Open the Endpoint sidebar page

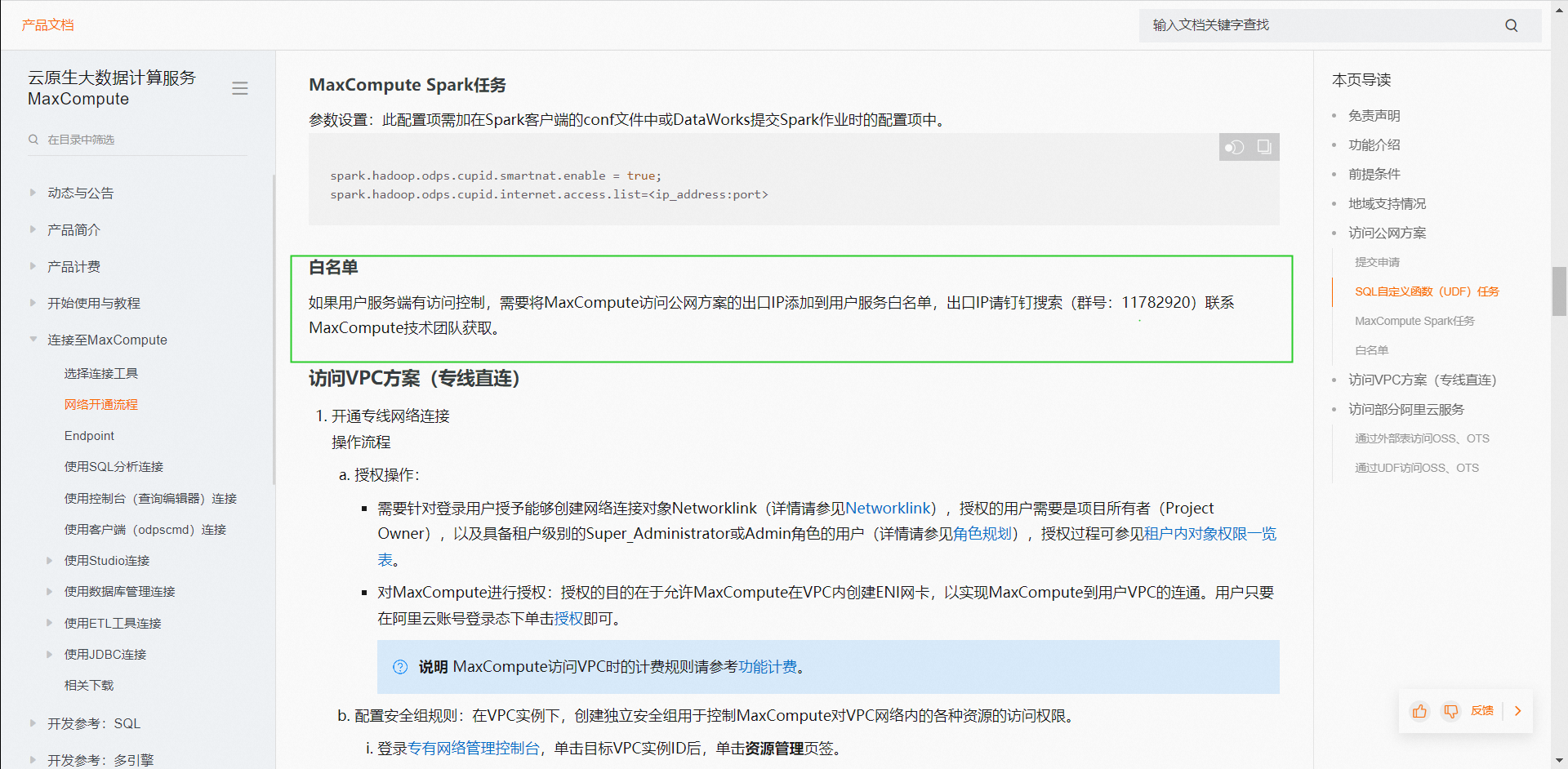tap(89, 436)
